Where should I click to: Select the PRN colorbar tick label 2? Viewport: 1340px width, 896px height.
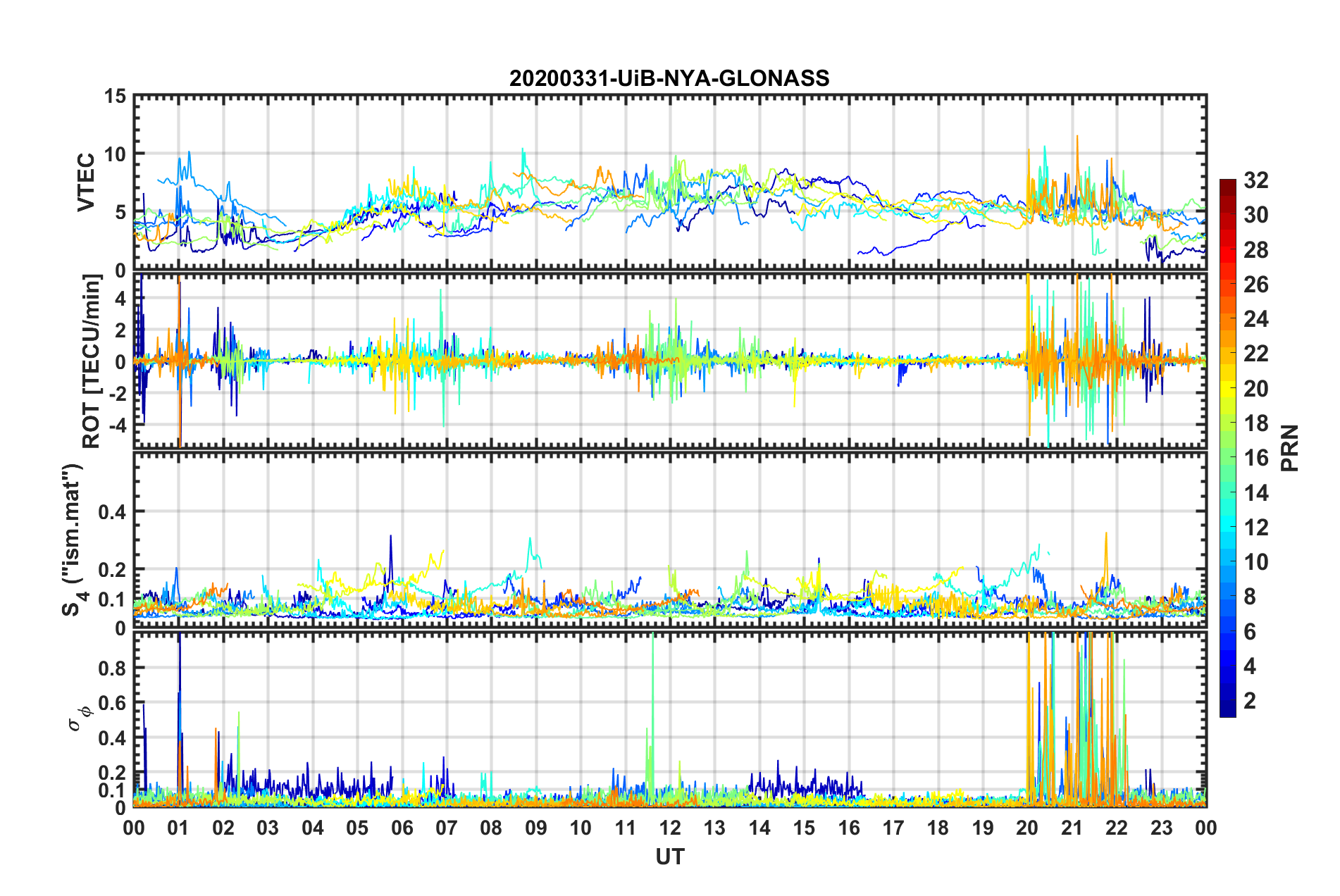(x=1250, y=701)
